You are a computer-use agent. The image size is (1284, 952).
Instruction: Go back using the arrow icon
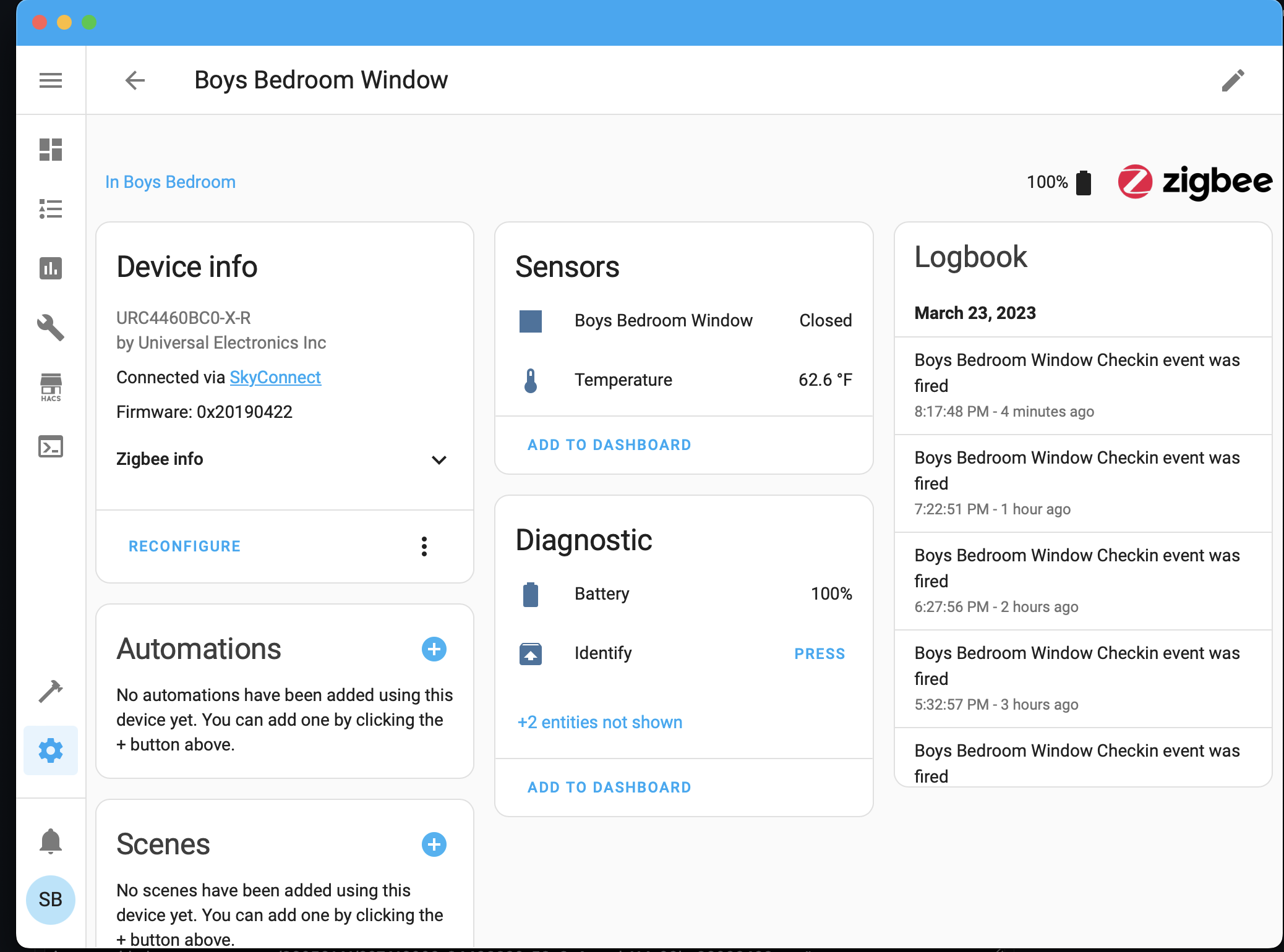(x=135, y=80)
